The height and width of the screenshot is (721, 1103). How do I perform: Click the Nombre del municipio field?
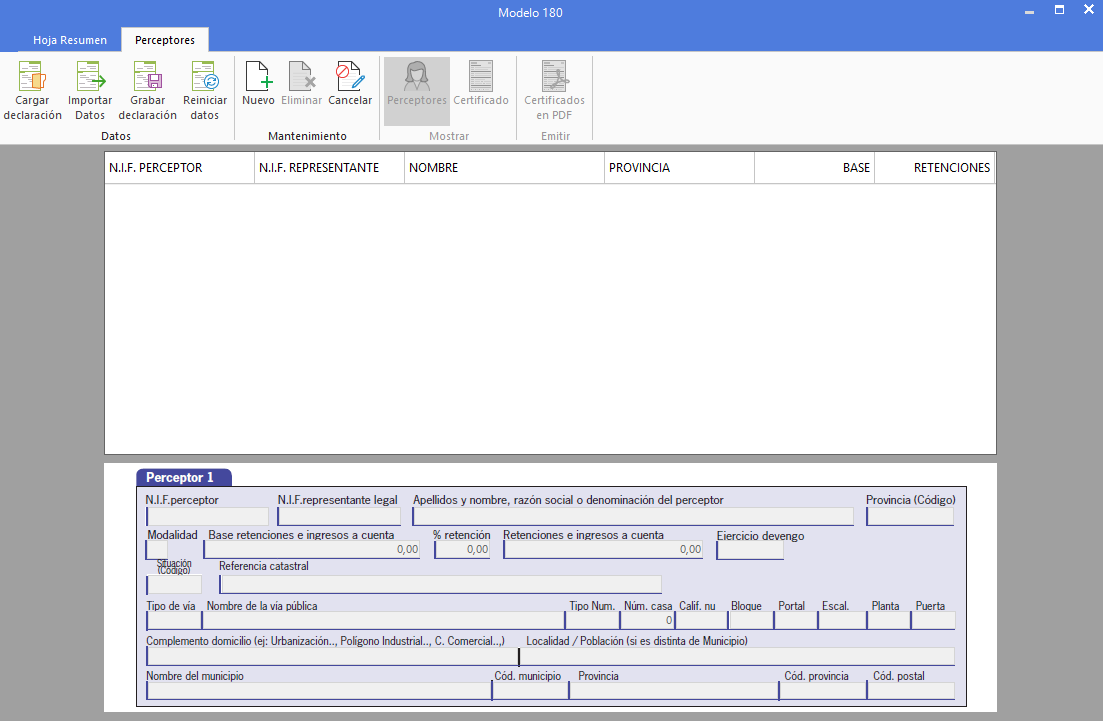[319, 691]
